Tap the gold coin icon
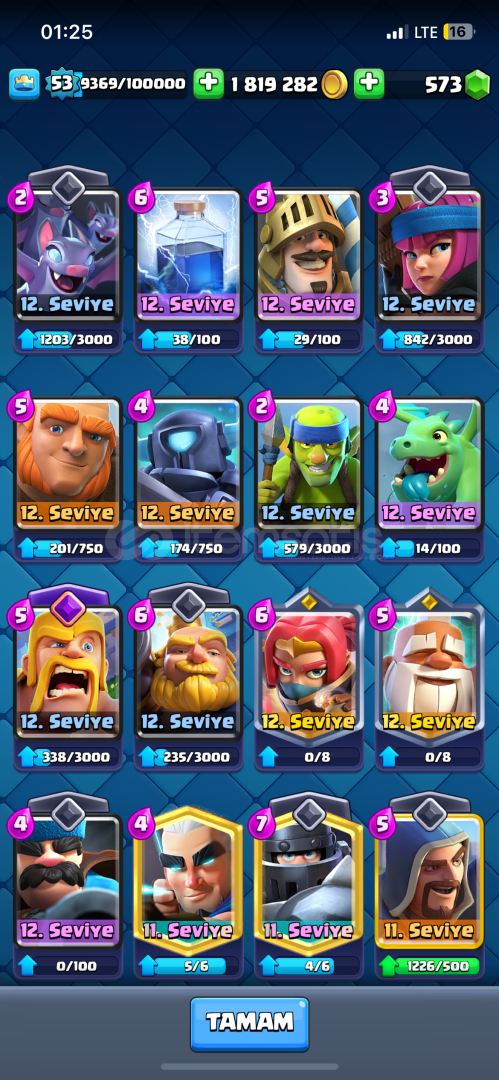 (x=334, y=84)
